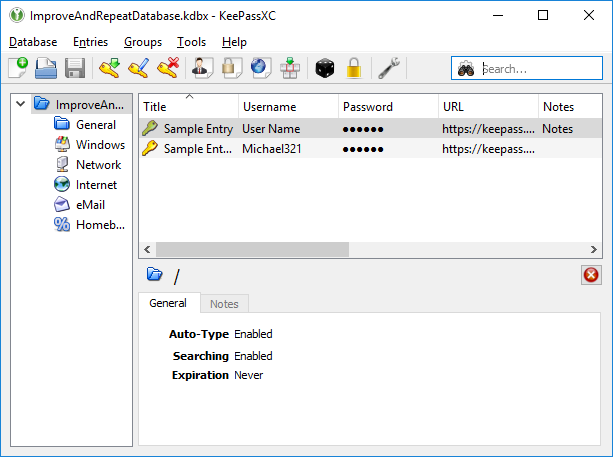The width and height of the screenshot is (613, 457).
Task: Click the KeePassXC icon in the title bar
Action: [16, 15]
